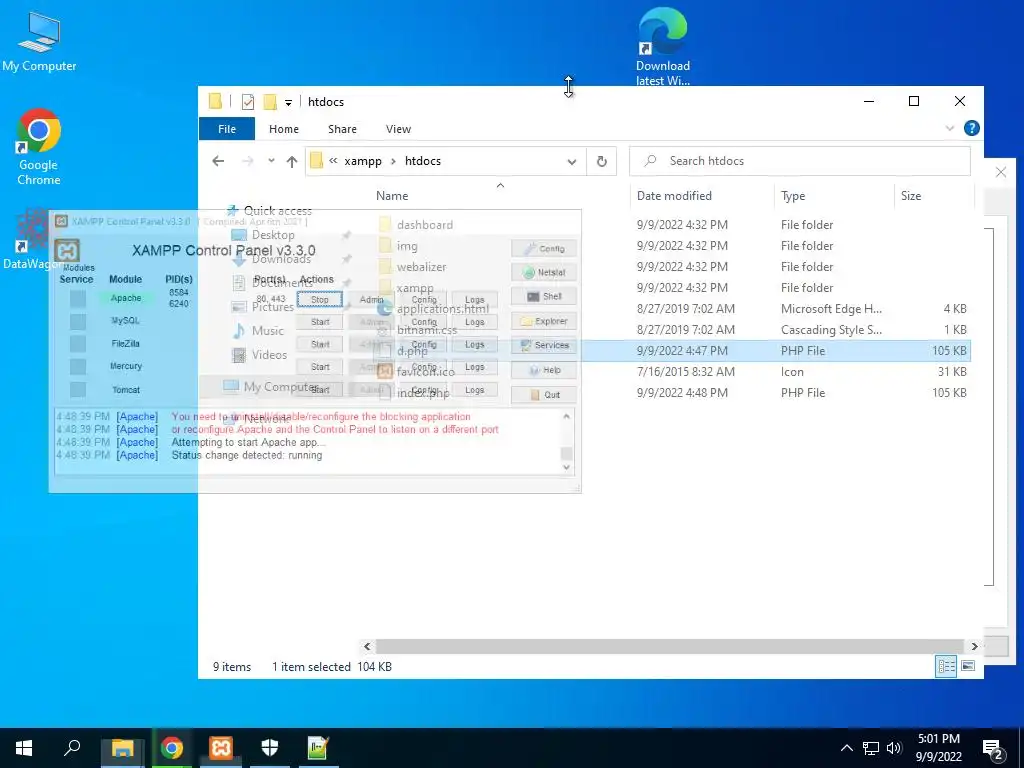Toggle the Tomcat service checkbox in XAMPP
This screenshot has height=768, width=1024.
(78, 389)
